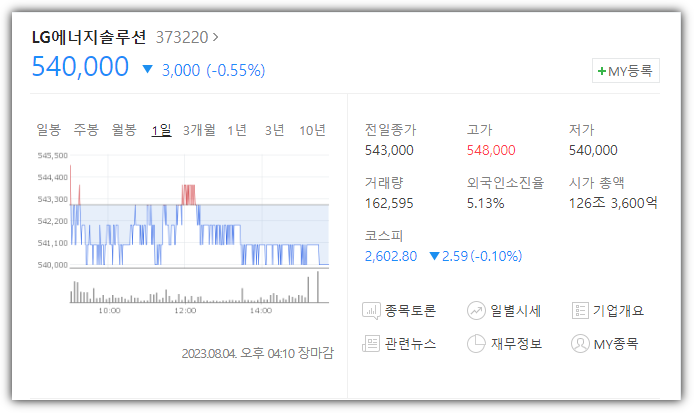
Task: Click the intraday price line chart
Action: (199, 212)
